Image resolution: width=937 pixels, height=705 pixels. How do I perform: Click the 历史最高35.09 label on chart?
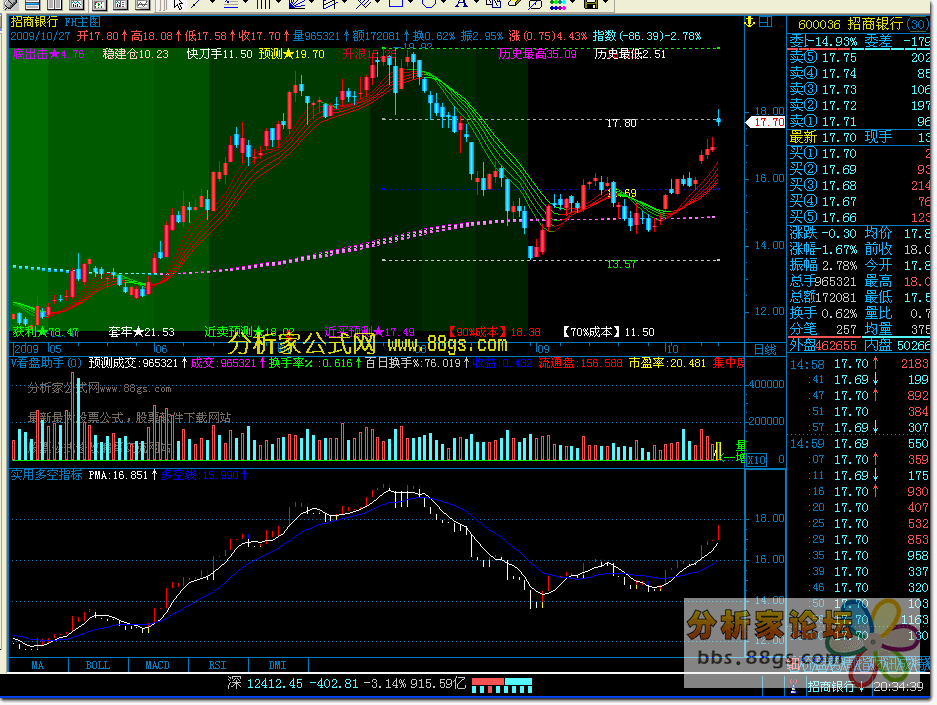537,54
